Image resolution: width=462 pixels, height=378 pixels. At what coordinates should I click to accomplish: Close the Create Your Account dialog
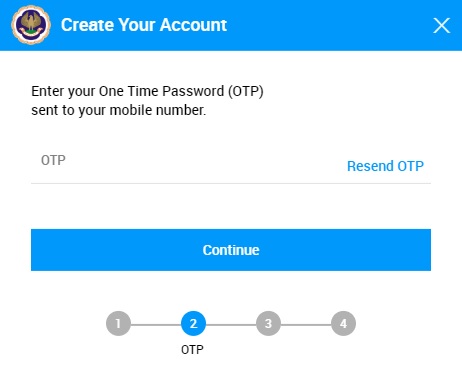coord(442,26)
